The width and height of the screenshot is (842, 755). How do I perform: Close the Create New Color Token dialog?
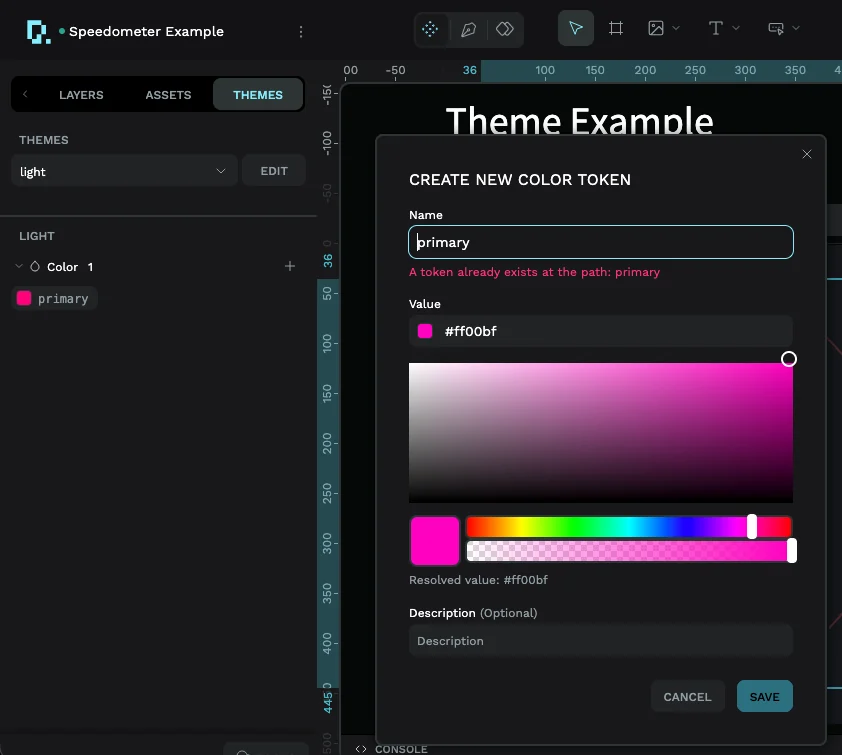click(807, 154)
